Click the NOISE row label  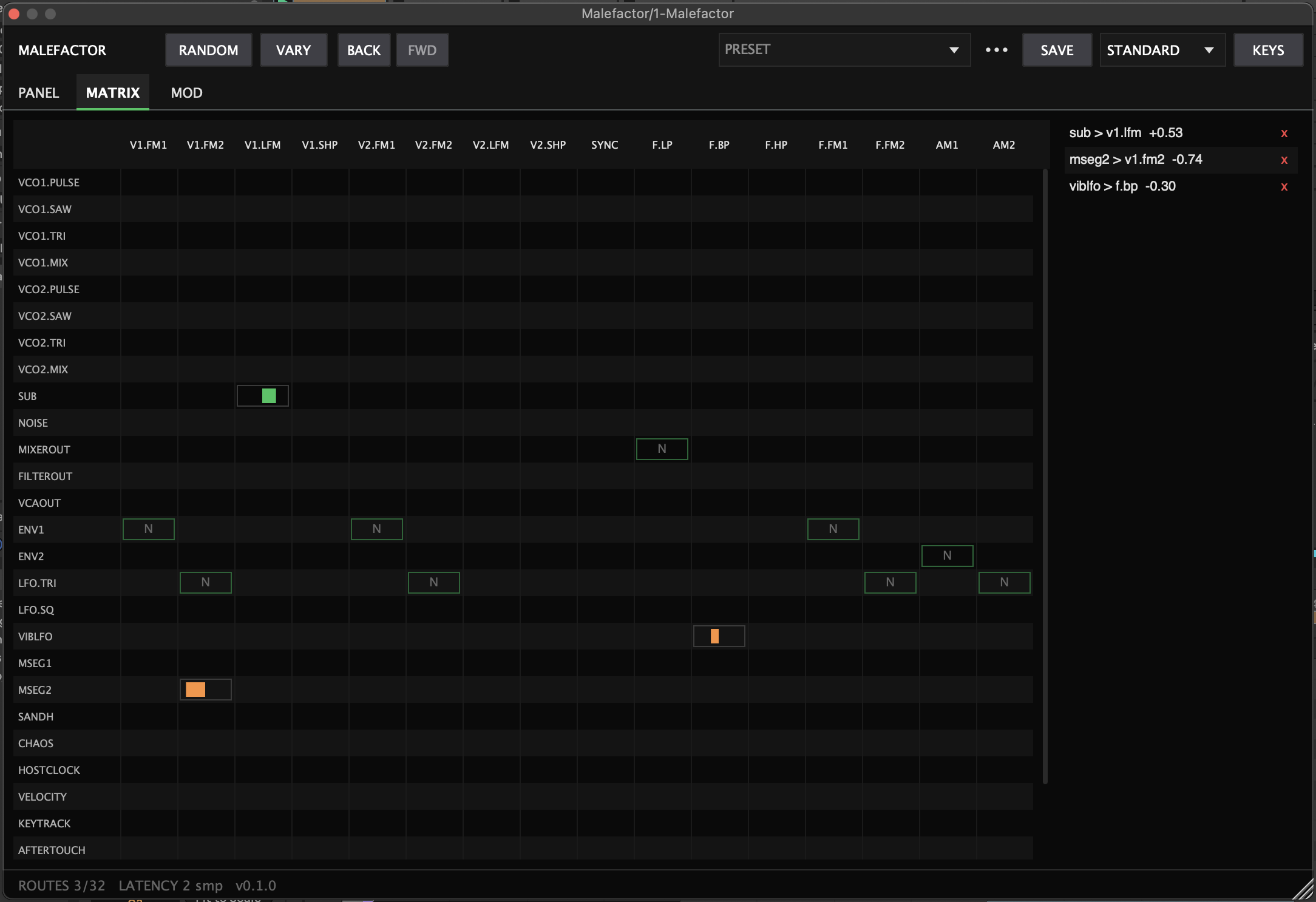(x=33, y=423)
